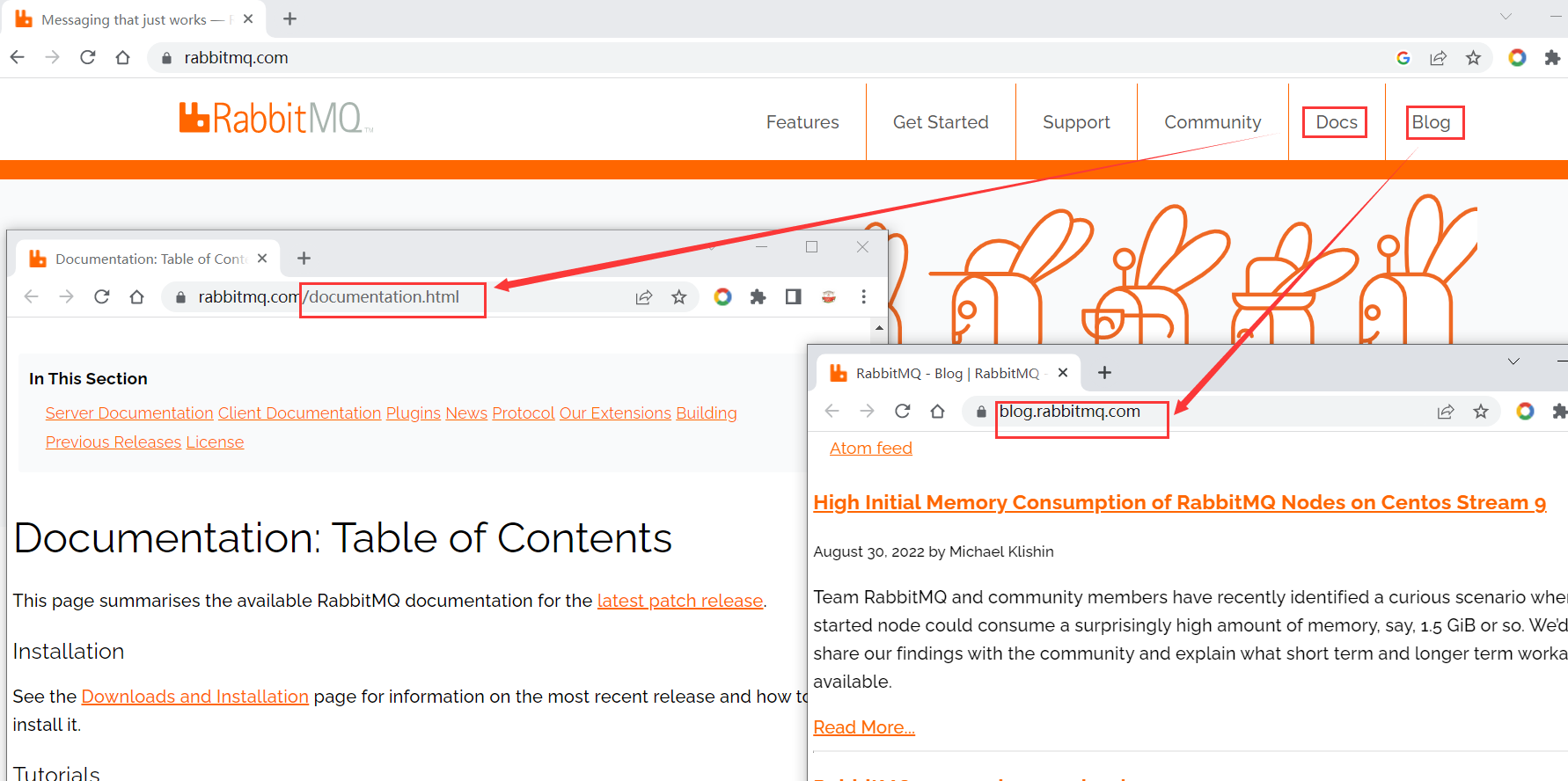This screenshot has width=1568, height=781.
Task: Click home icon in Blog window
Action: (x=938, y=411)
